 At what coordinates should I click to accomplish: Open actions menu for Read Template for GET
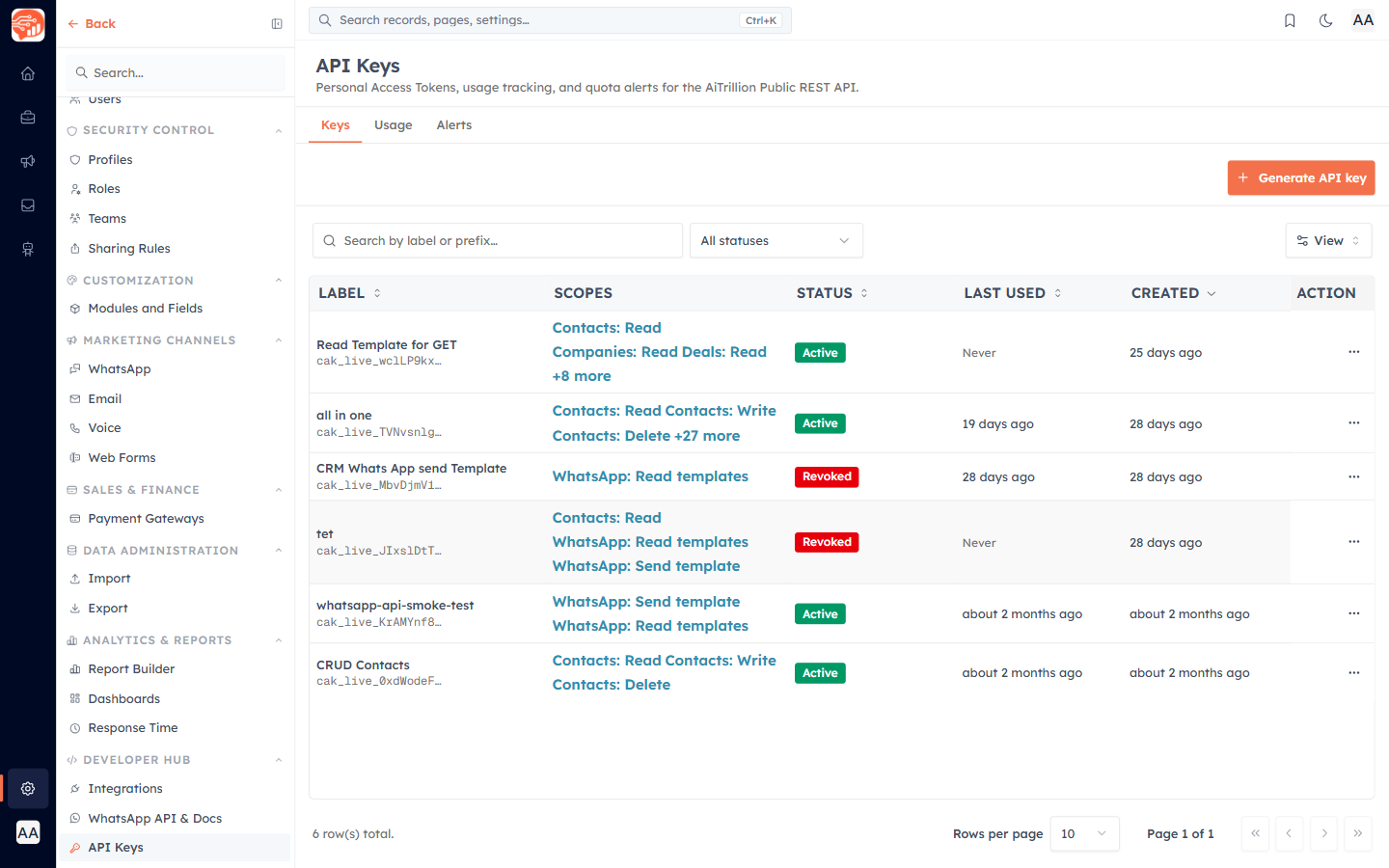click(1354, 352)
